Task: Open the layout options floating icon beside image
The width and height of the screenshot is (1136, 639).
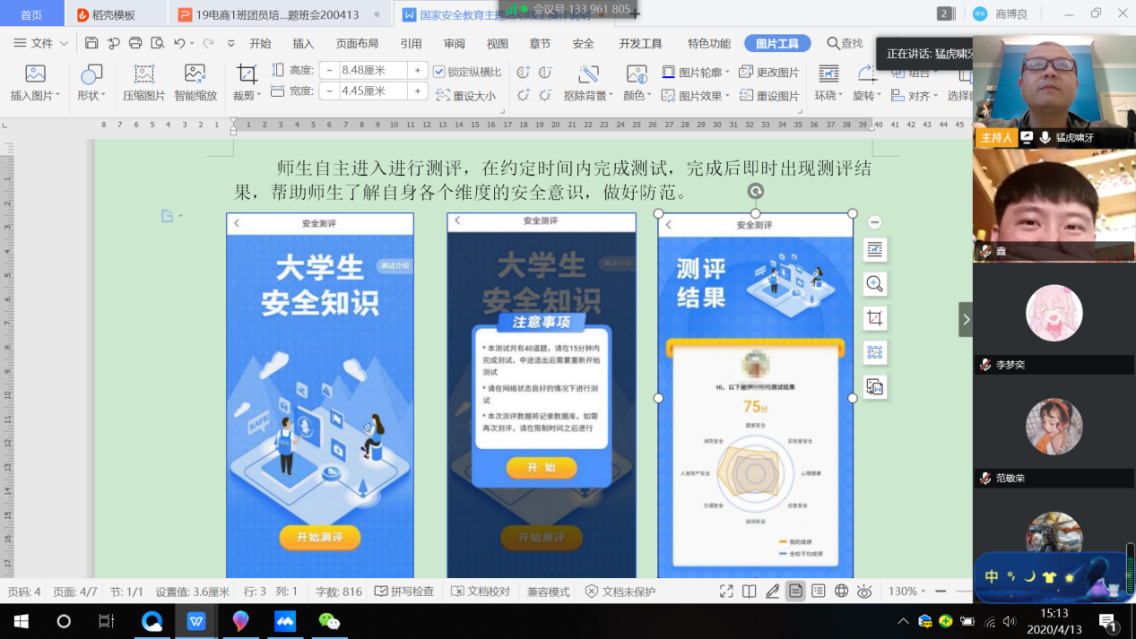Action: click(x=875, y=250)
